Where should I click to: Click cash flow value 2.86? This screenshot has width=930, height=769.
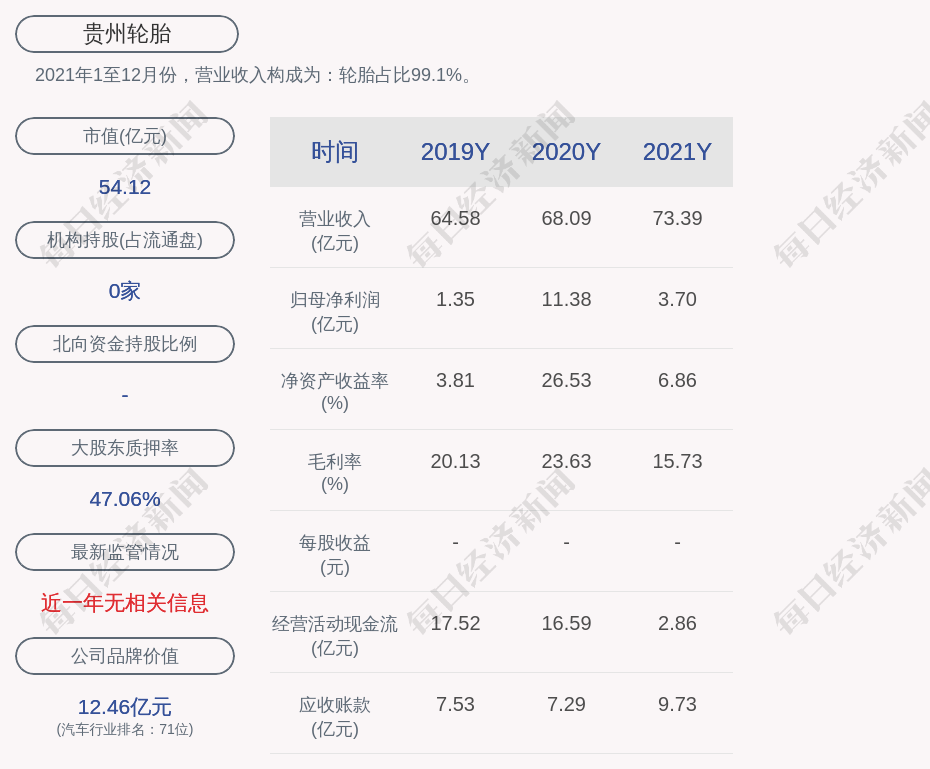677,623
